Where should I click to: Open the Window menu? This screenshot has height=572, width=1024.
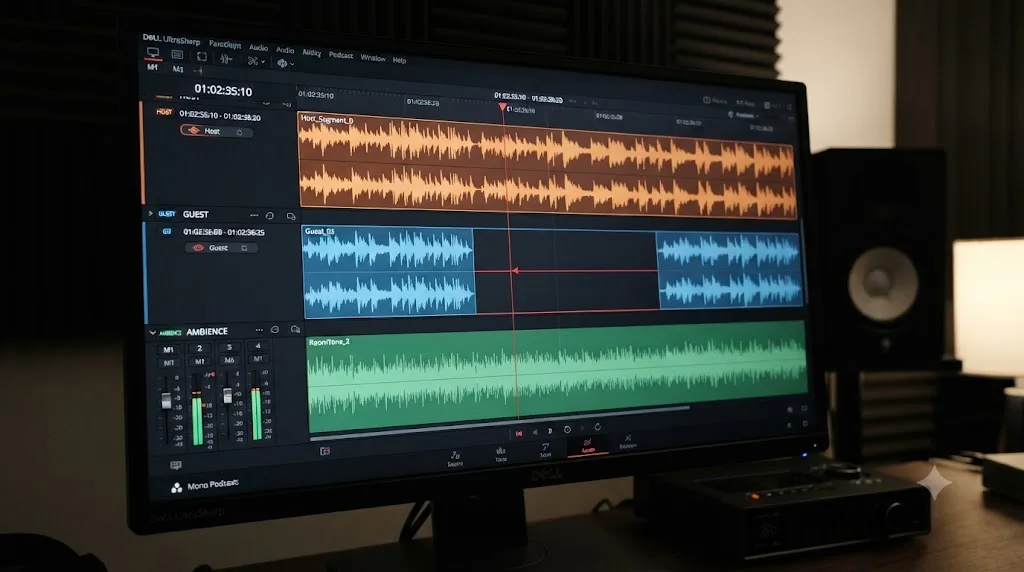[373, 58]
